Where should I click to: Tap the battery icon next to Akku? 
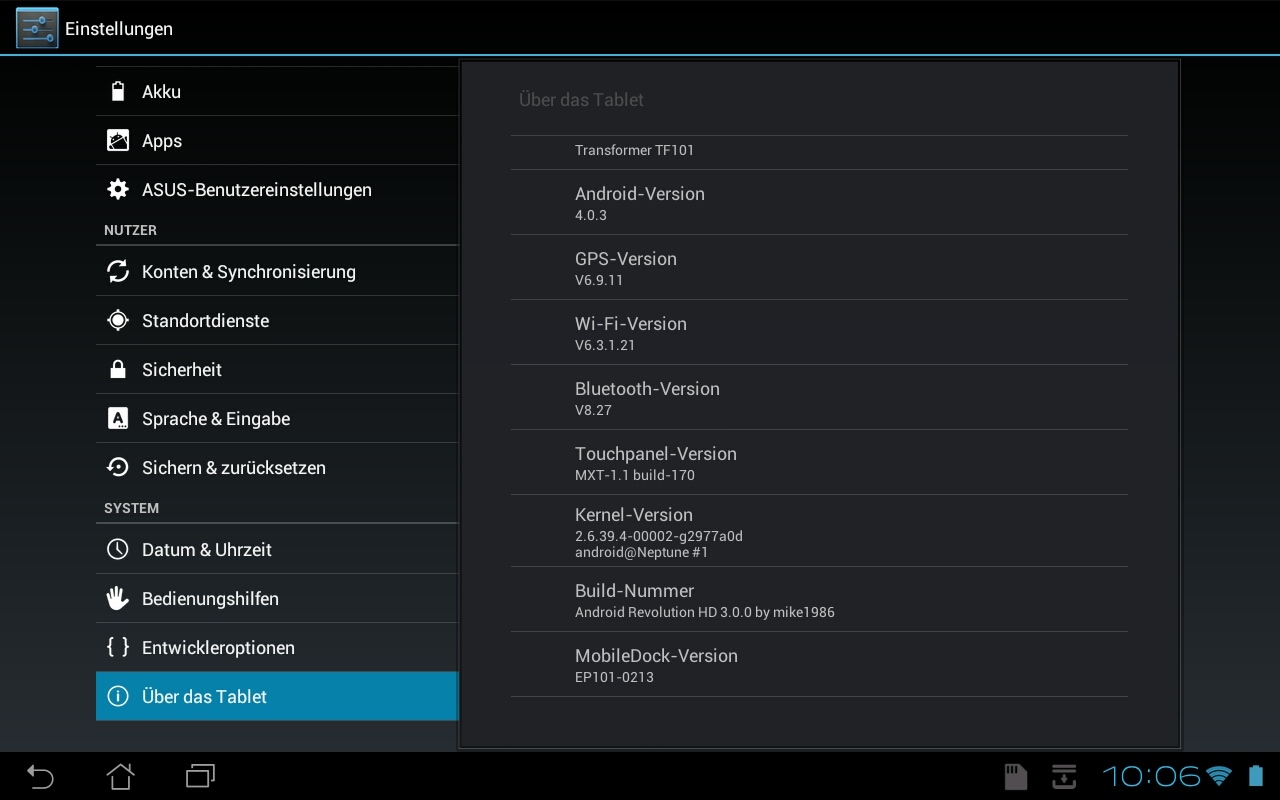(x=118, y=91)
